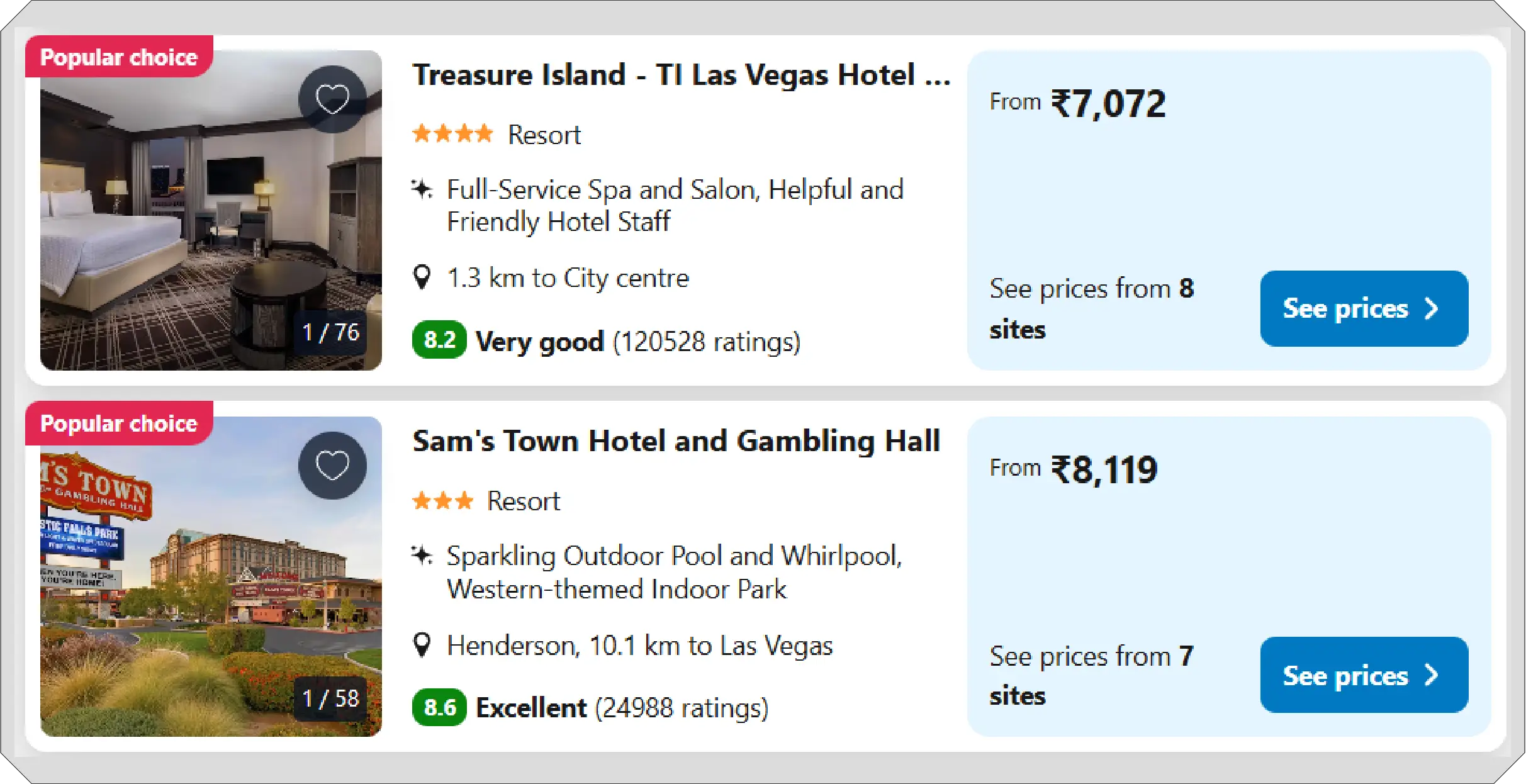1526x784 pixels.
Task: Click the four-star rating icons for Treasure Island
Action: (453, 134)
